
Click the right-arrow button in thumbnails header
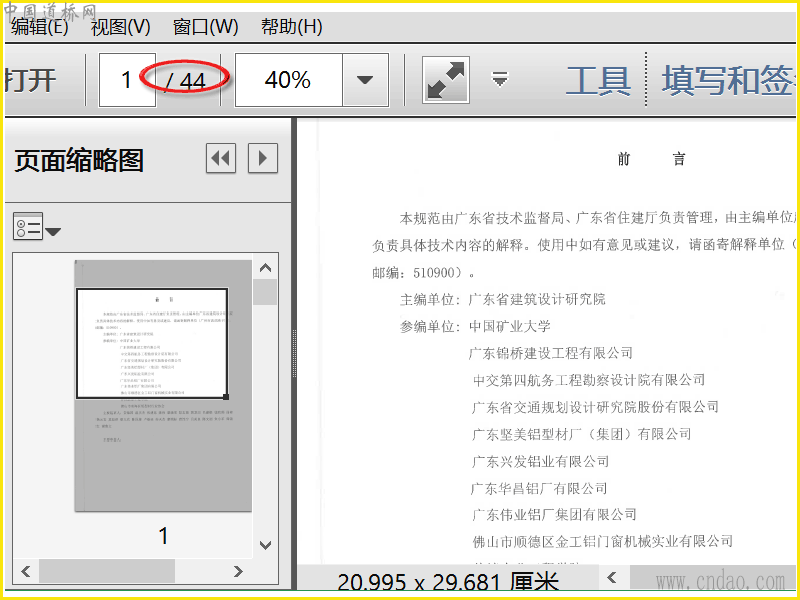[x=263, y=158]
